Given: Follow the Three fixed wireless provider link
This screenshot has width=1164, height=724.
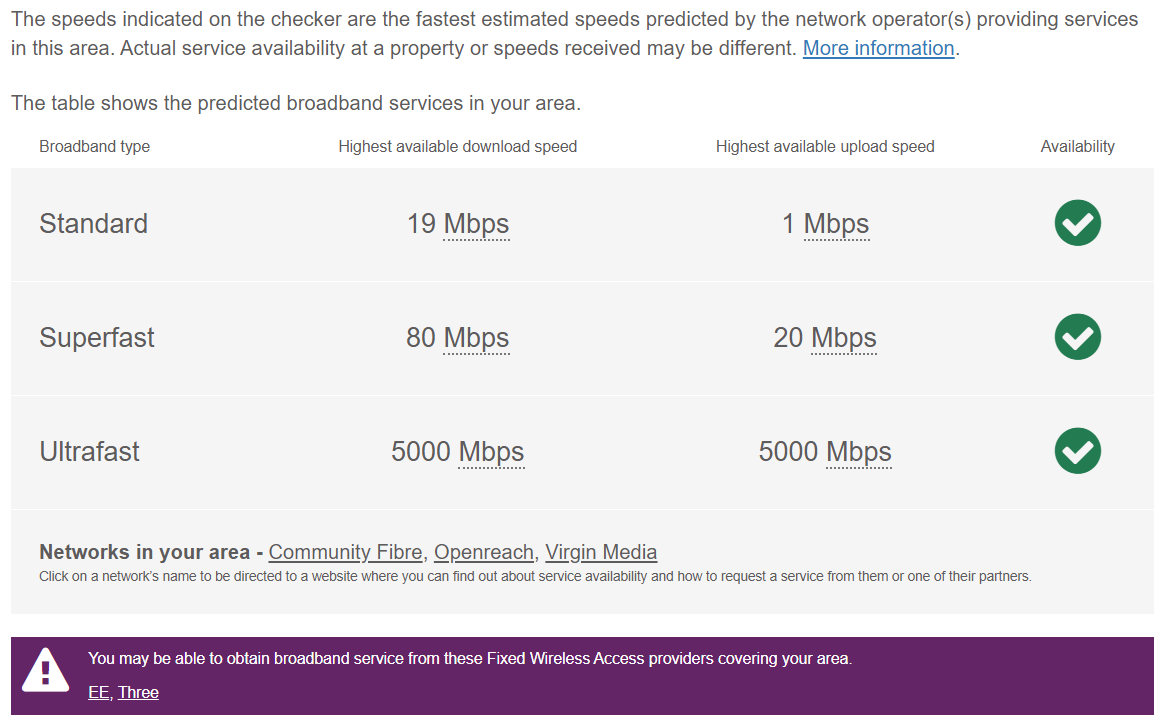Looking at the screenshot, I should tap(138, 693).
